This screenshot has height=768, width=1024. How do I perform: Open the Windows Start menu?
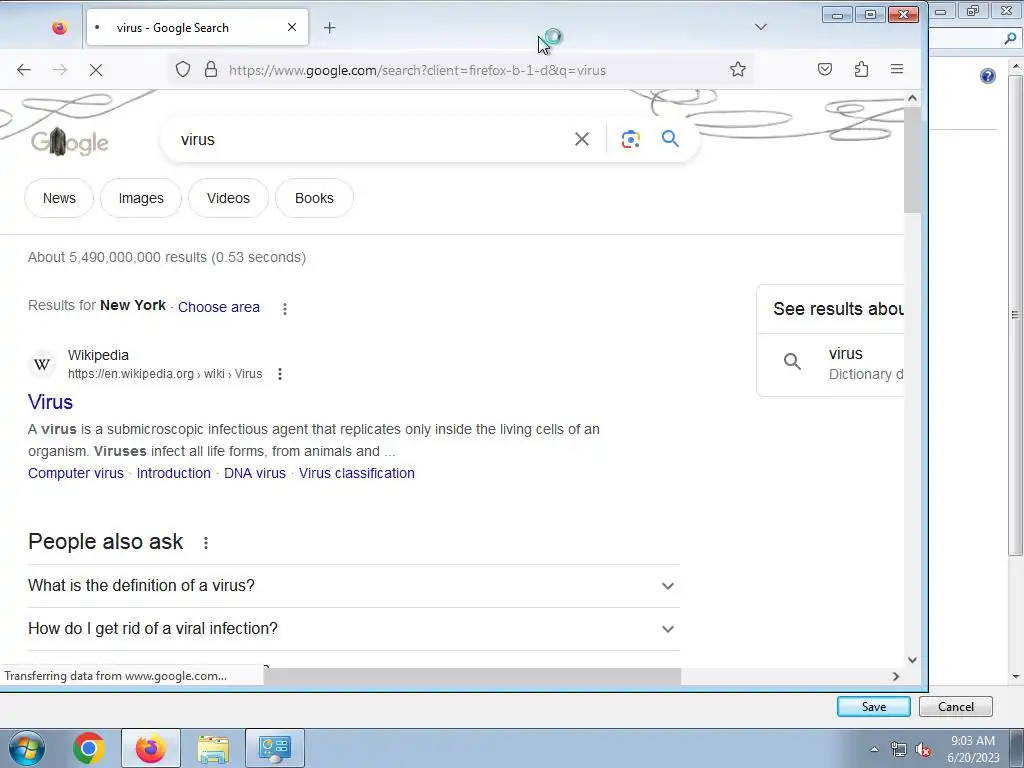(27, 748)
